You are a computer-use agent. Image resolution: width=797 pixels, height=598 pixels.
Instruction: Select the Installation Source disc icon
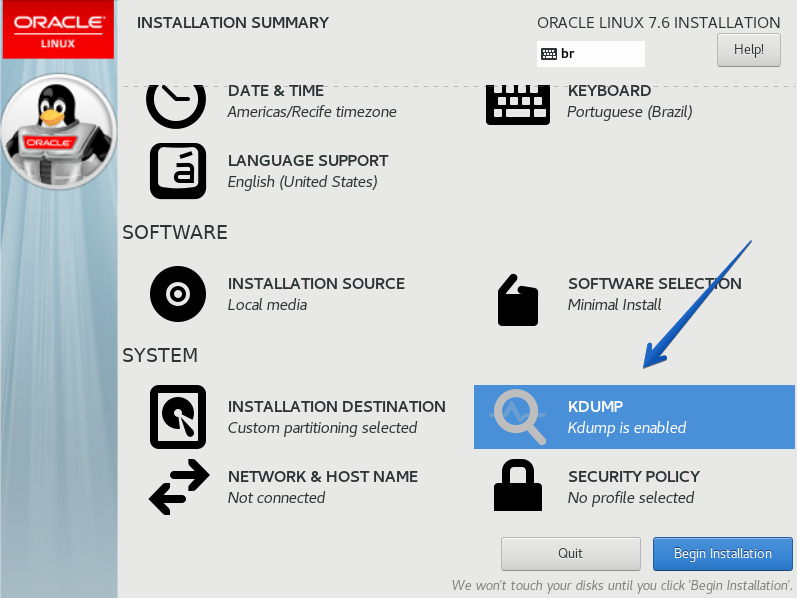177,294
